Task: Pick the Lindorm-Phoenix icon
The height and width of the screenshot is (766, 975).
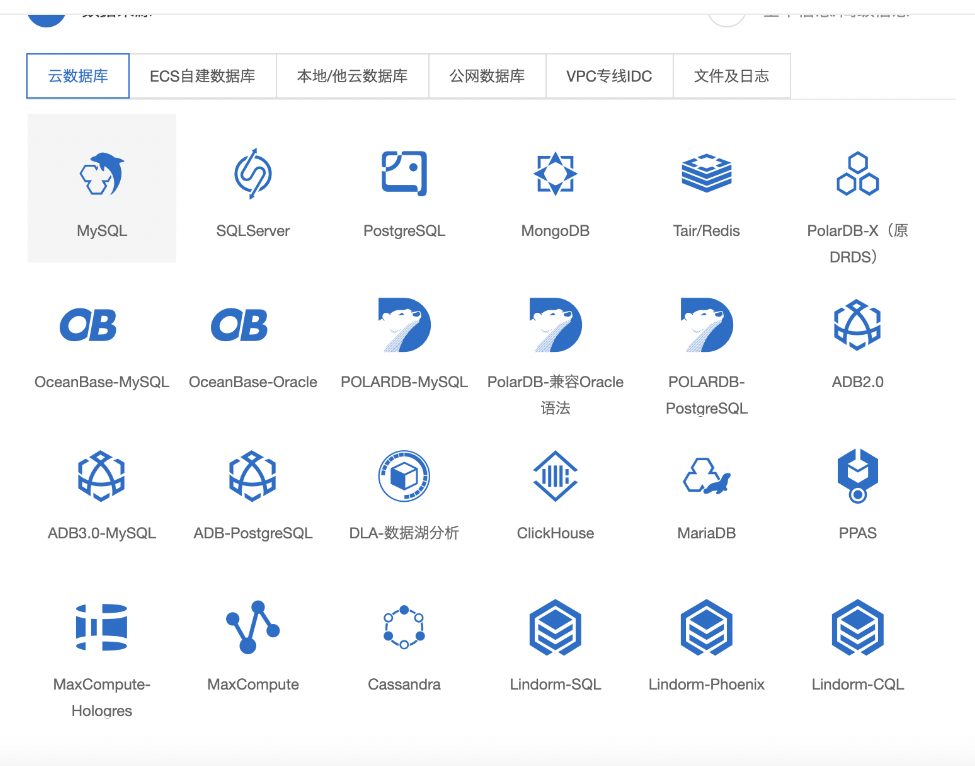Action: coord(706,627)
